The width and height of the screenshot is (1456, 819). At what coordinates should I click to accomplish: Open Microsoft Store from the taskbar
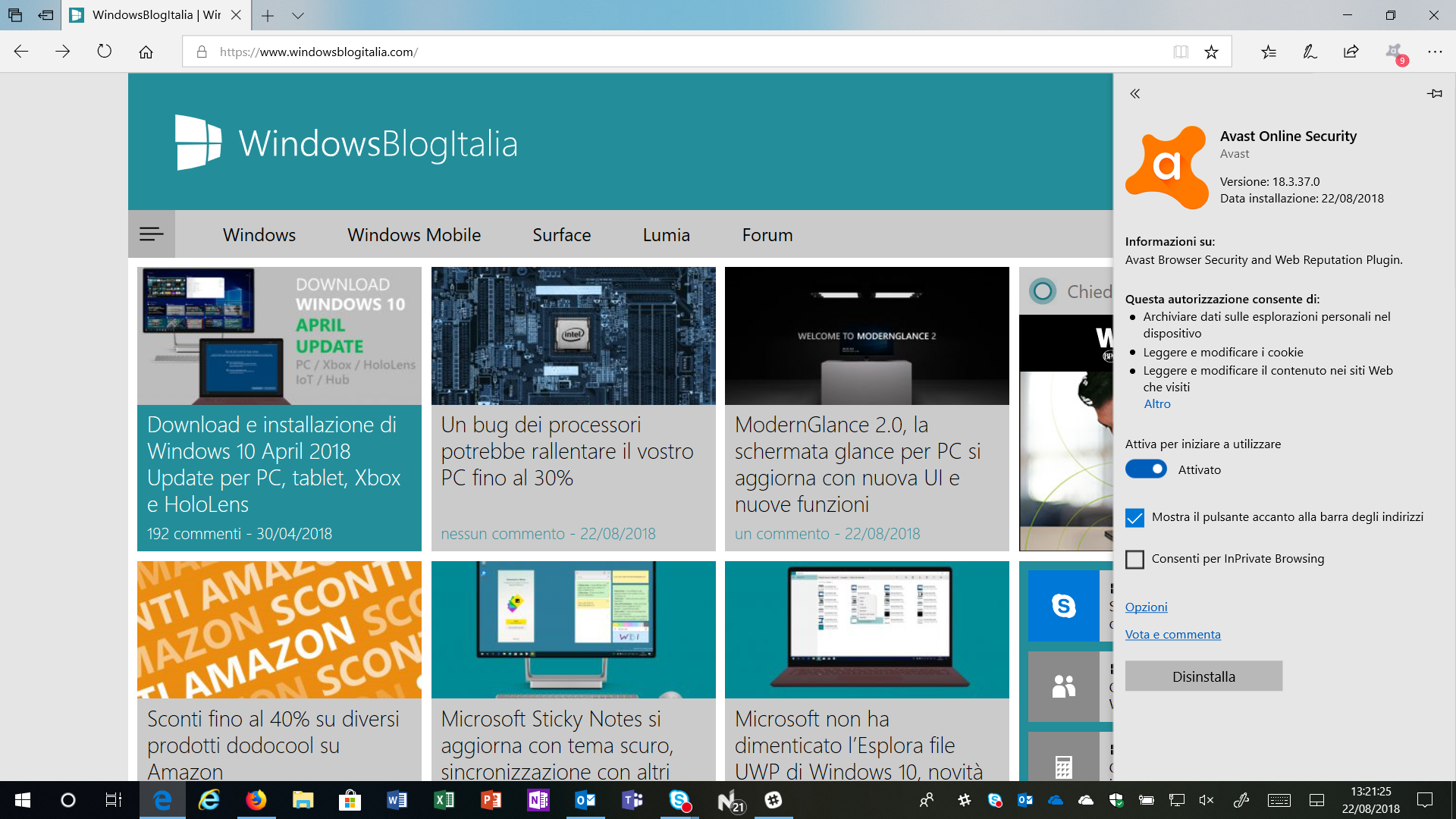pyautogui.click(x=350, y=800)
